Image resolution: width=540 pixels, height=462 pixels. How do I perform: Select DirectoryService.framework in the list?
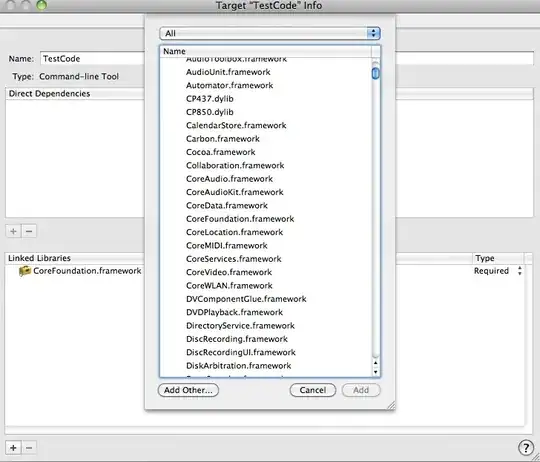240,326
